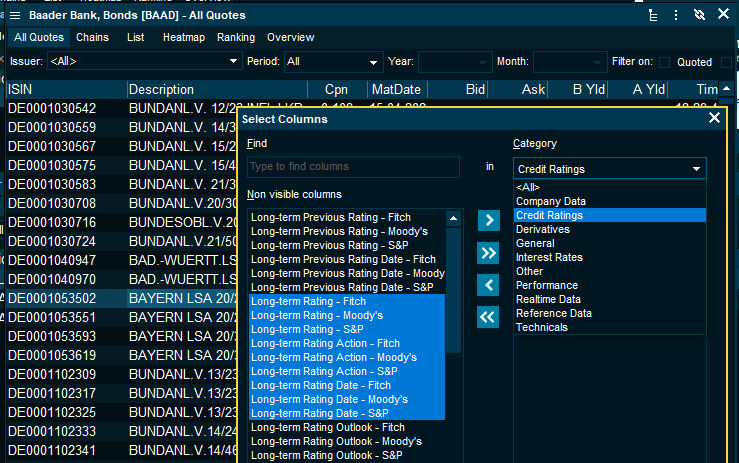Select Interest Rates category option

coord(548,257)
